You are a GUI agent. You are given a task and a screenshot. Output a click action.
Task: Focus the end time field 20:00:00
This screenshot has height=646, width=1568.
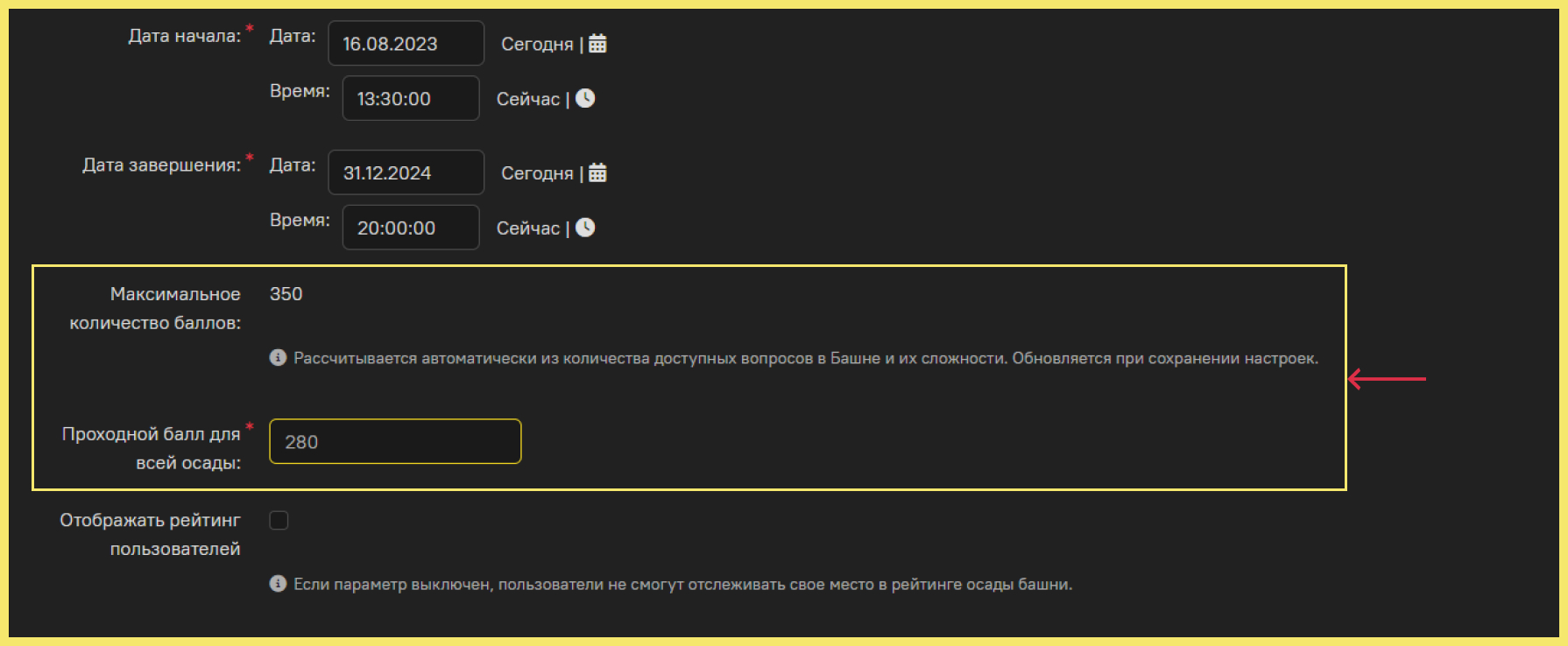[411, 228]
